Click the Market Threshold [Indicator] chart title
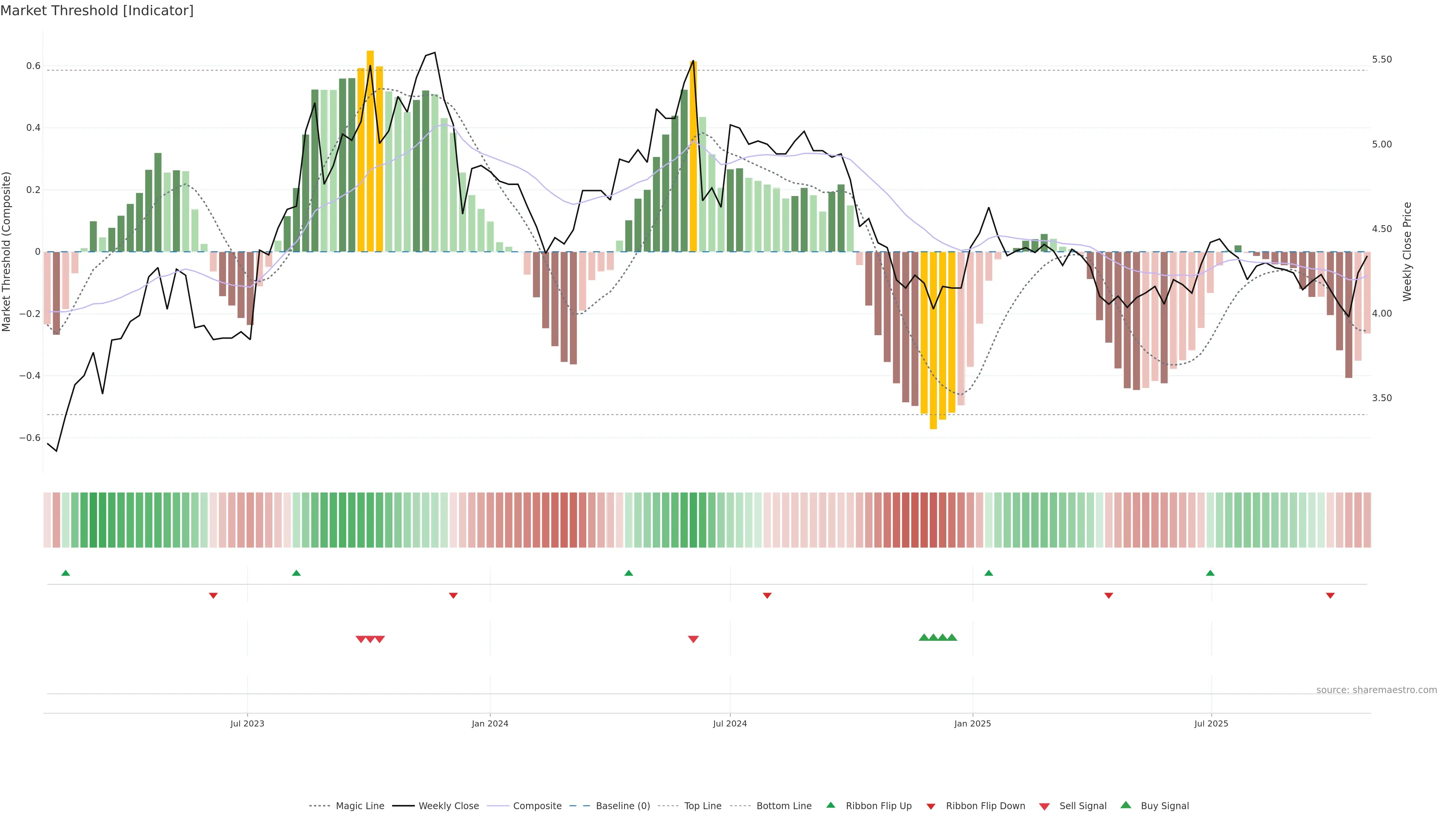 coord(97,11)
